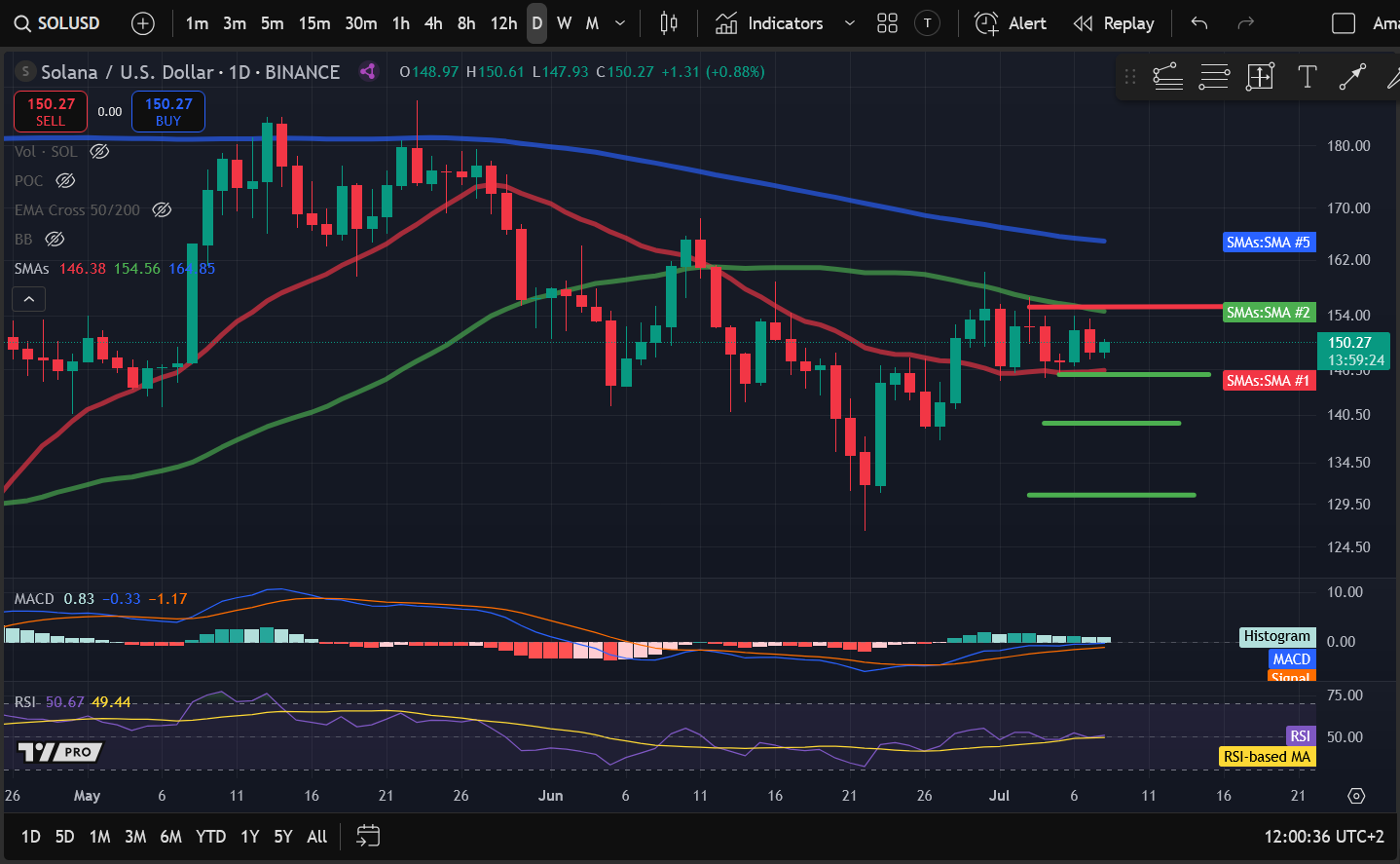Click the Histogram scale label

1276,636
